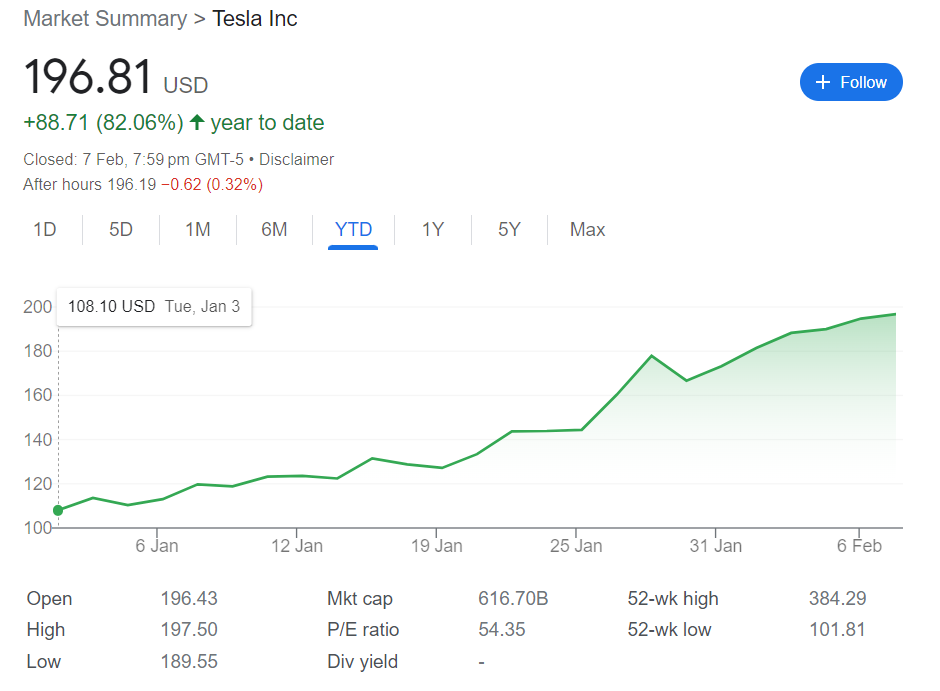The image size is (940, 691).
Task: Switch to the 5D range tab
Action: click(121, 230)
